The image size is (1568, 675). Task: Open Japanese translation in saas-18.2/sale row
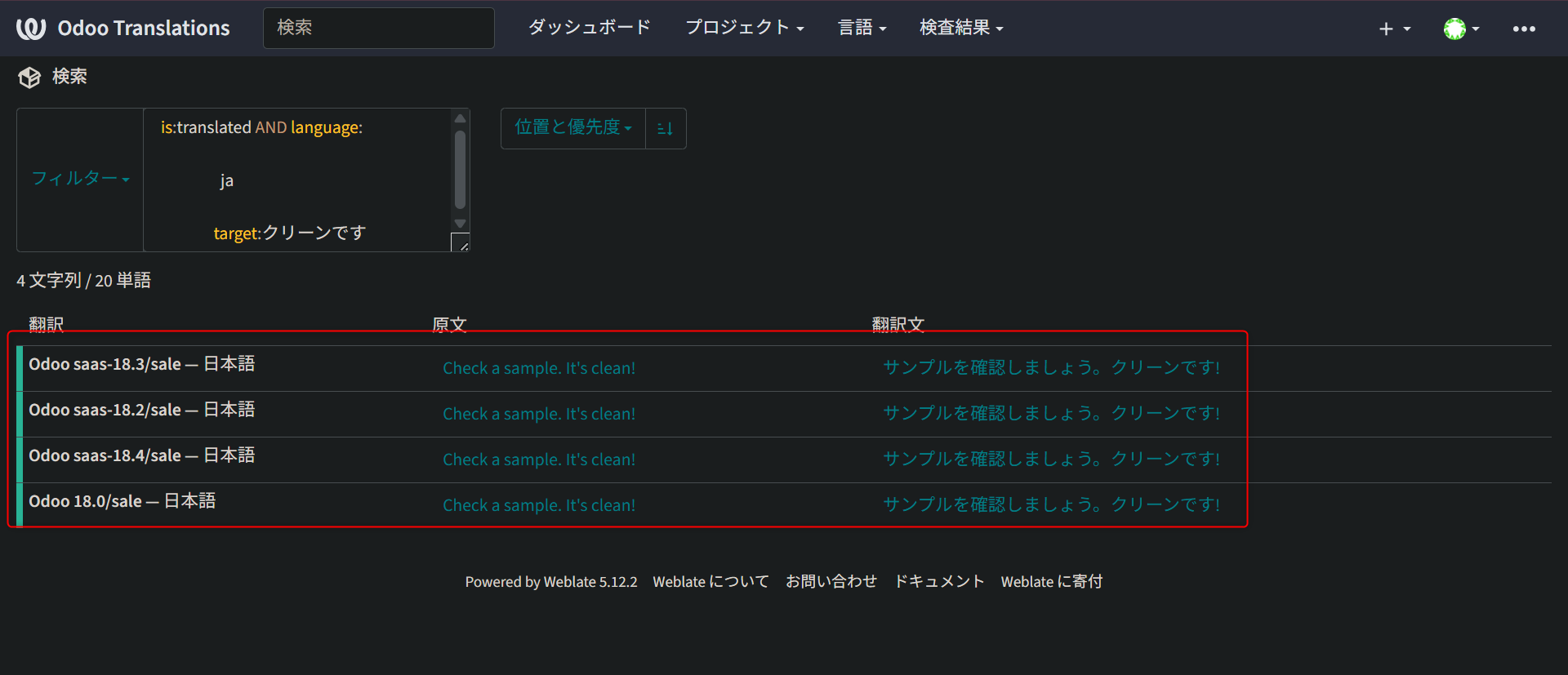(1052, 414)
